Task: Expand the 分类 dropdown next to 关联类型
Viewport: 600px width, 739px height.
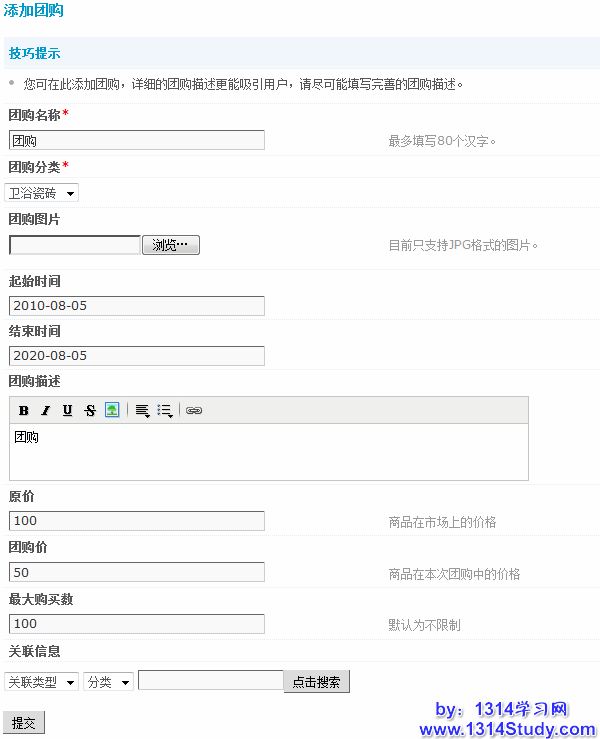Action: [109, 682]
